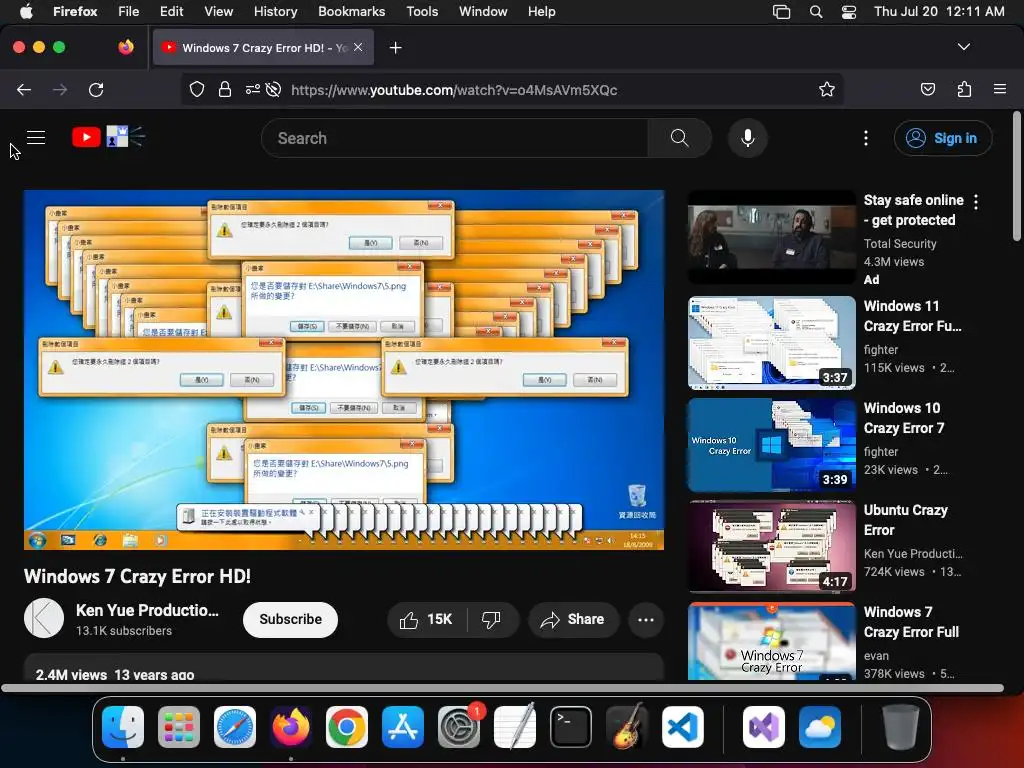Open tracking protection shield icon

pyautogui.click(x=197, y=89)
